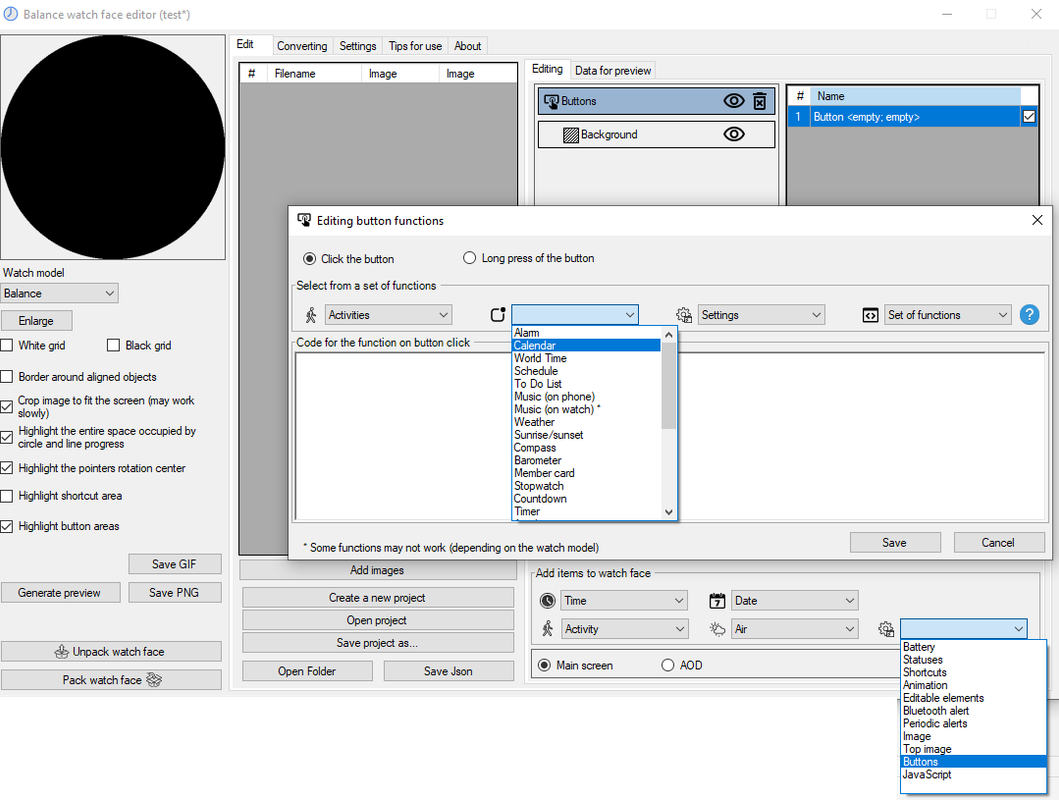Select the AOD radio button
1059x800 pixels.
(x=668, y=665)
